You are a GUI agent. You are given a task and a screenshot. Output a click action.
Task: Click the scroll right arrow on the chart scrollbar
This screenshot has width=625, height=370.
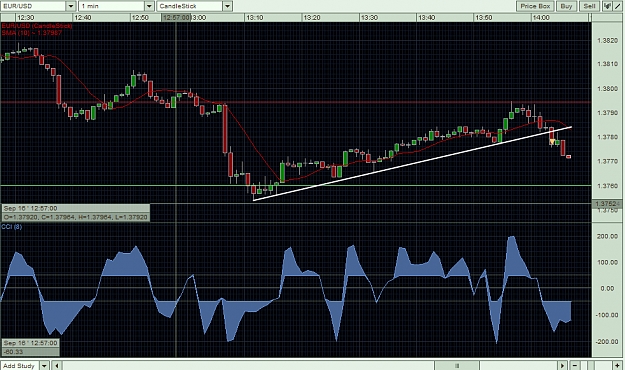562,365
